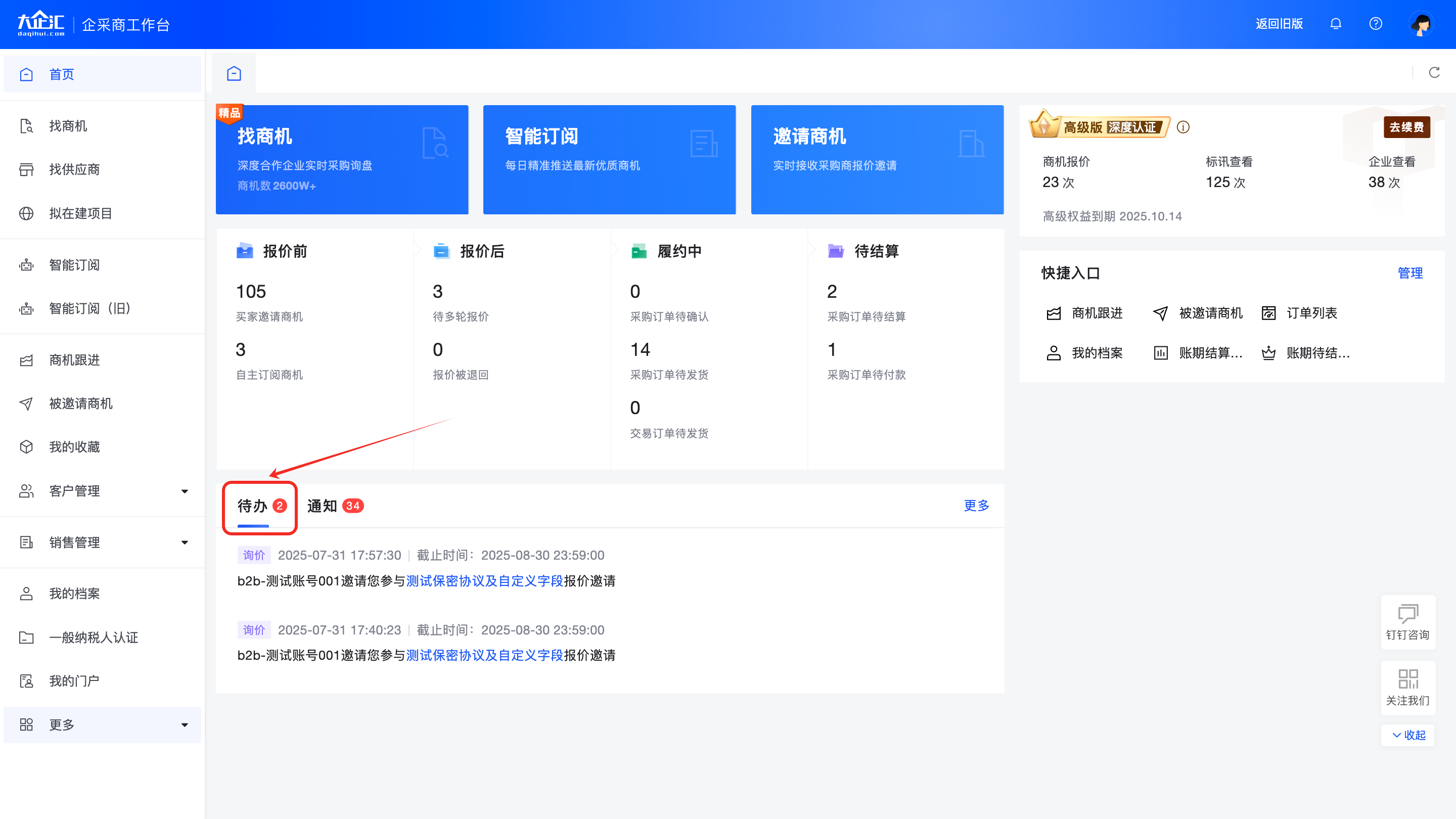
Task: Click the 商机跟进 sidebar icon
Action: [27, 360]
